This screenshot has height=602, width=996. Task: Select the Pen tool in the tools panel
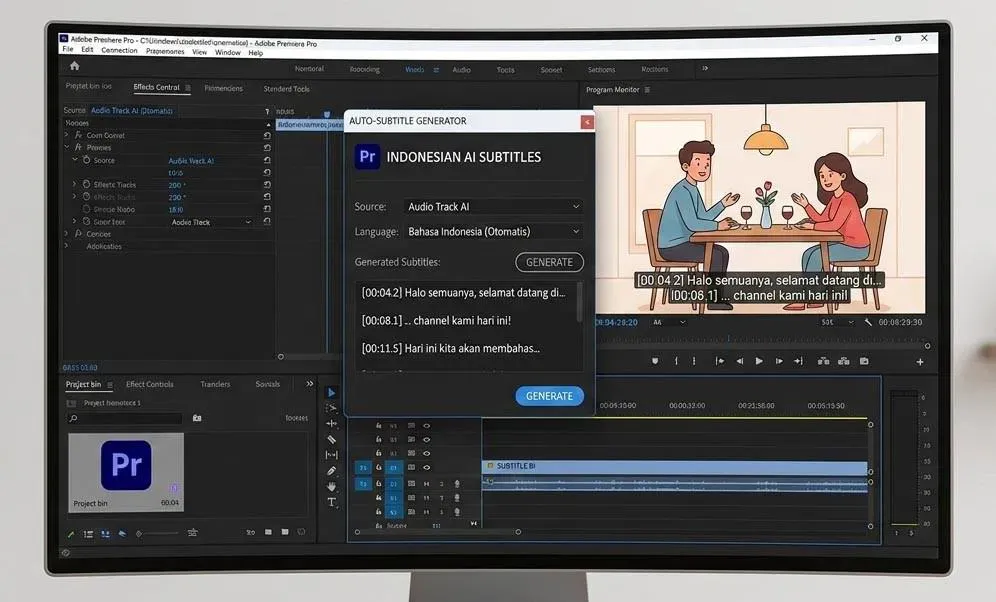[x=331, y=469]
